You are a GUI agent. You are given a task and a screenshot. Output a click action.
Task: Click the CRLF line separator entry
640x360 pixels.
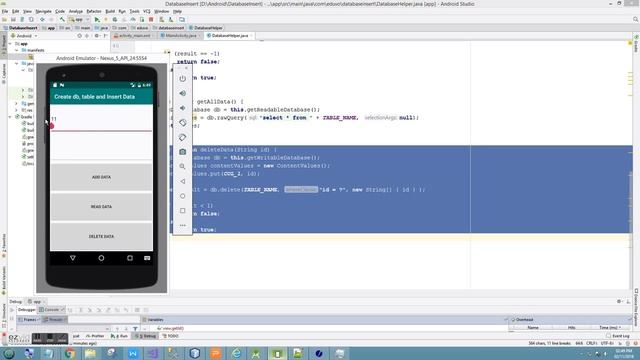(x=592, y=343)
